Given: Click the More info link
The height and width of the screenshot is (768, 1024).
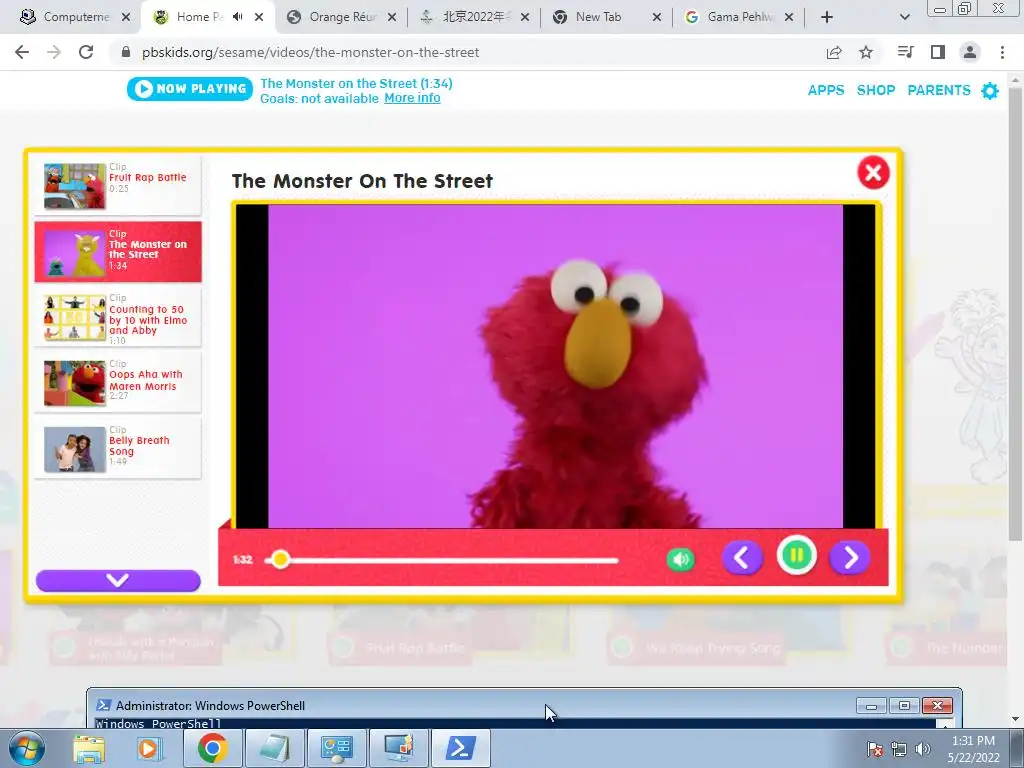Looking at the screenshot, I should (412, 98).
